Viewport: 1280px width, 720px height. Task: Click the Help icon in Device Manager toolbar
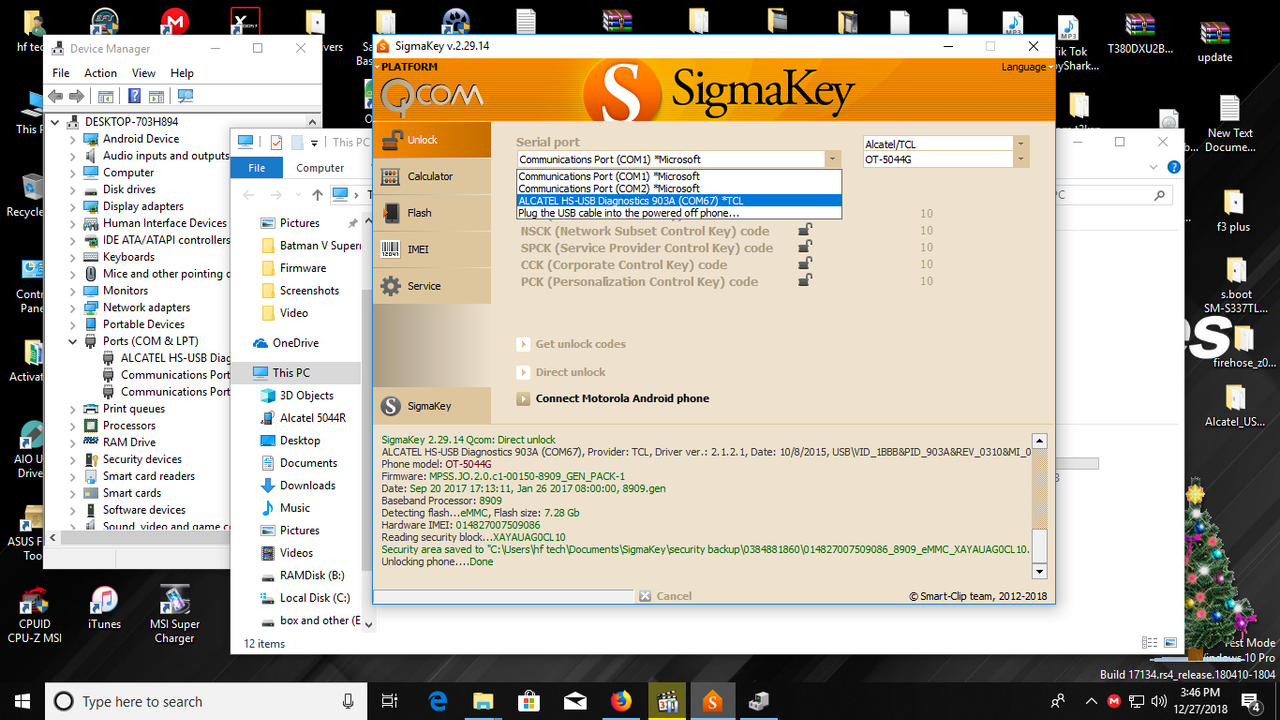point(134,96)
